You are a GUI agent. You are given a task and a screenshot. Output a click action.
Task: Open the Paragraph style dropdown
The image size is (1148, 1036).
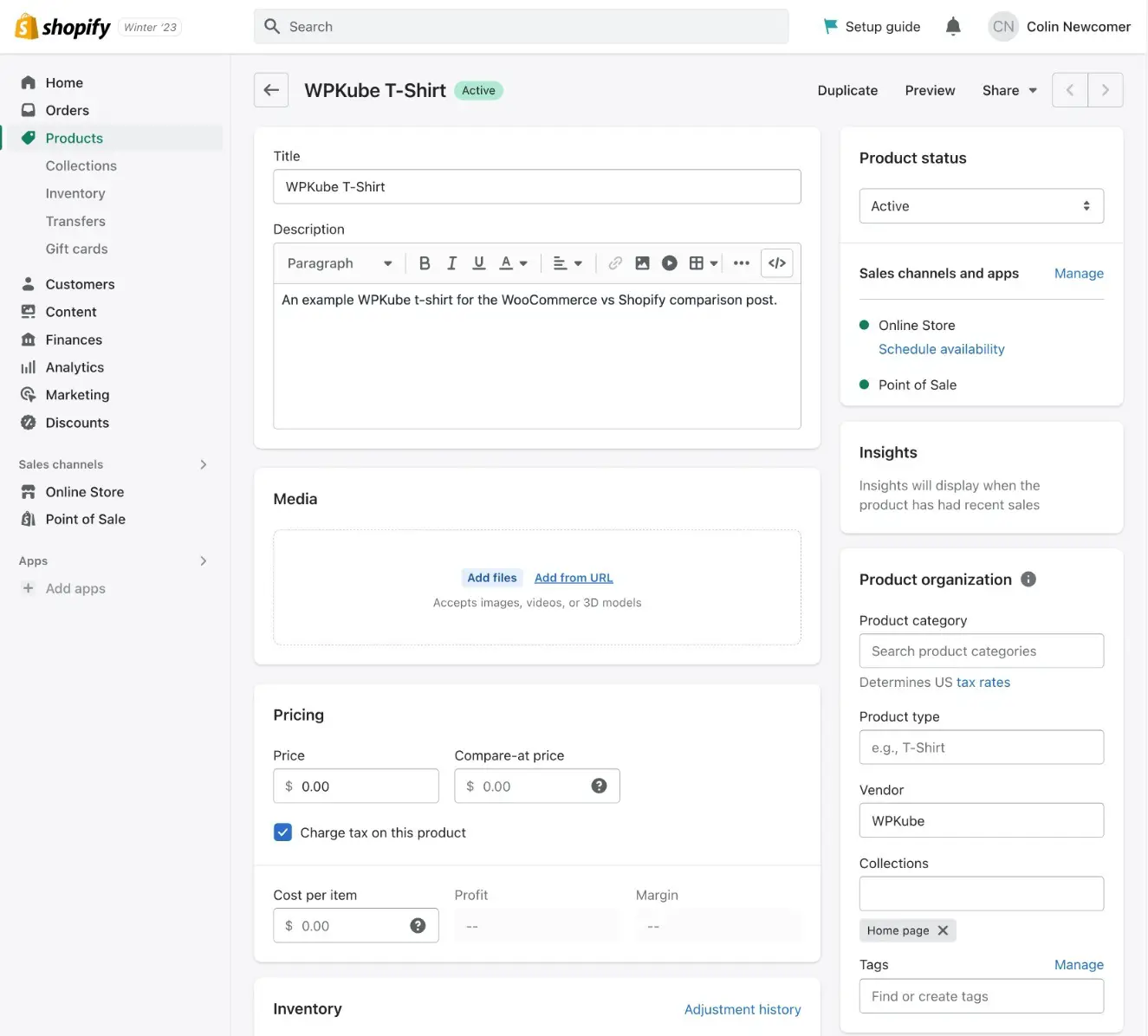[340, 263]
